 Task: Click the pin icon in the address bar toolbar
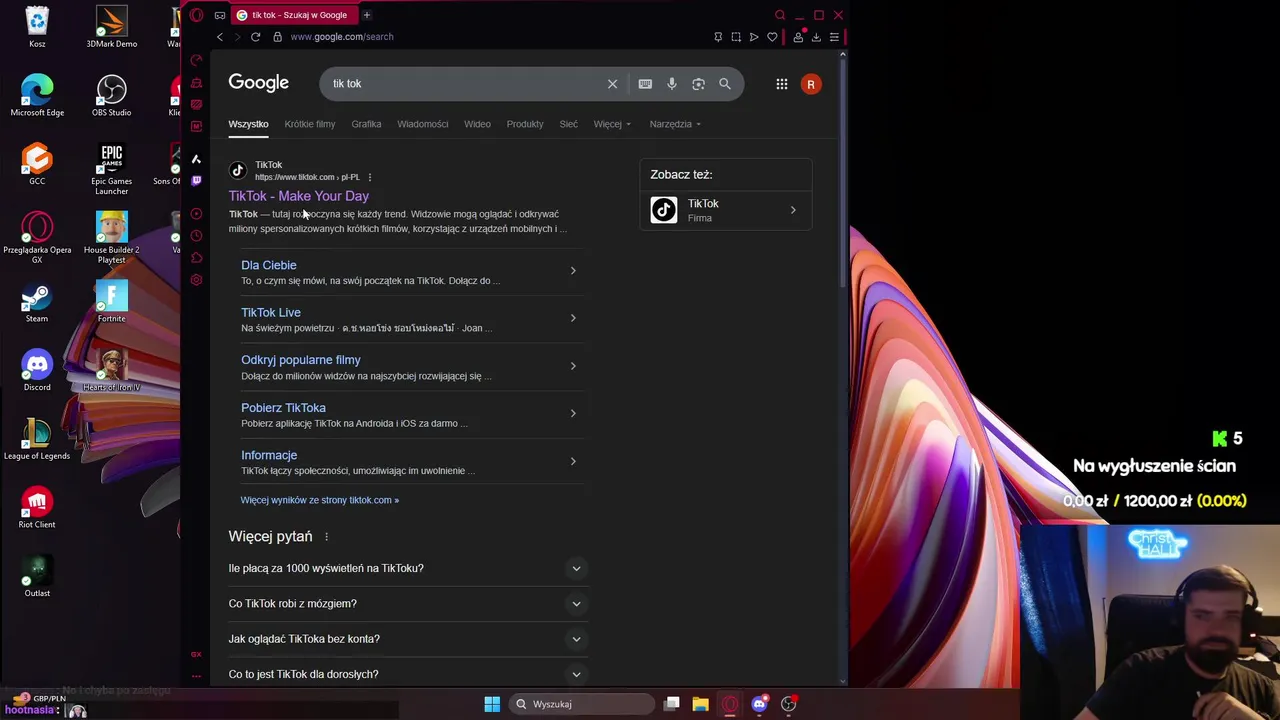coord(718,37)
